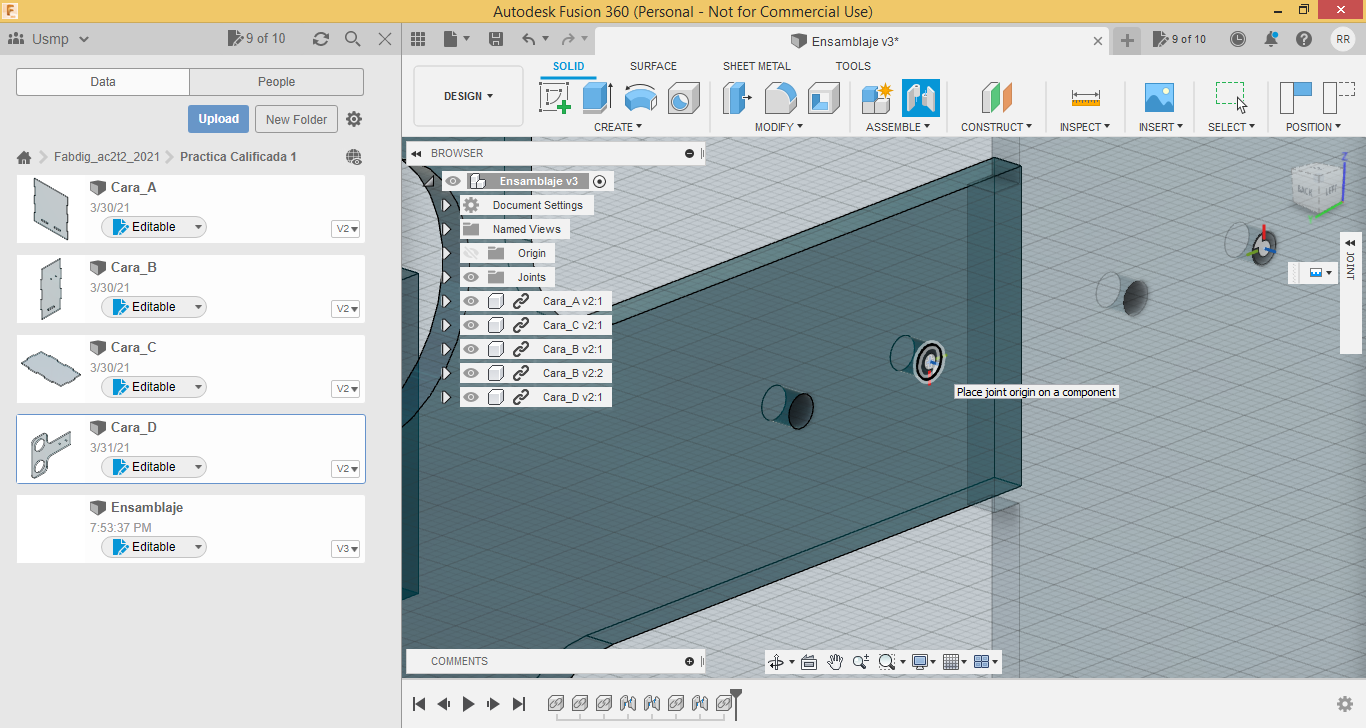
Task: Hide the Joints folder
Action: [471, 277]
